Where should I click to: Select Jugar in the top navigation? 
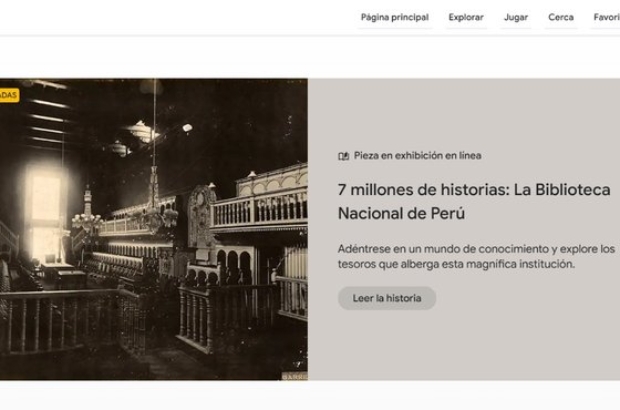tap(516, 17)
